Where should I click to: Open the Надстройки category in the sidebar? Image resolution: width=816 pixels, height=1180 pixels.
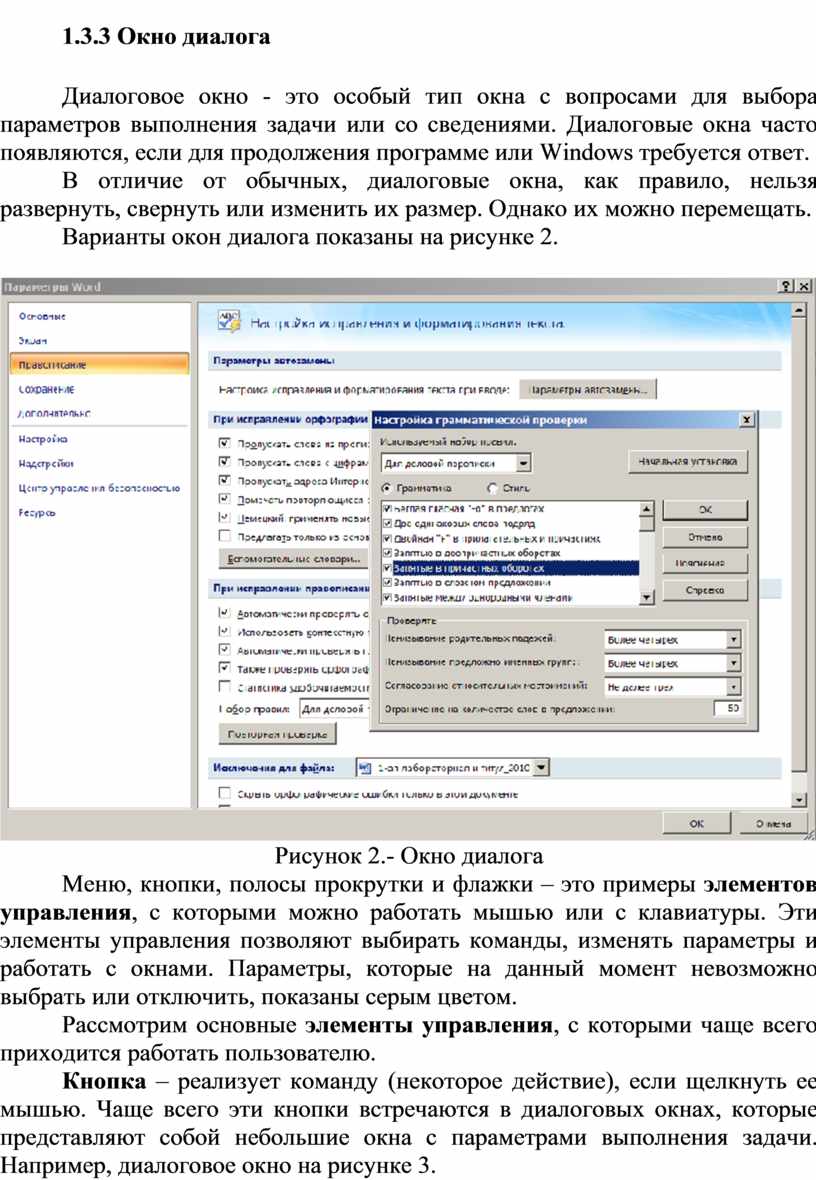46,464
